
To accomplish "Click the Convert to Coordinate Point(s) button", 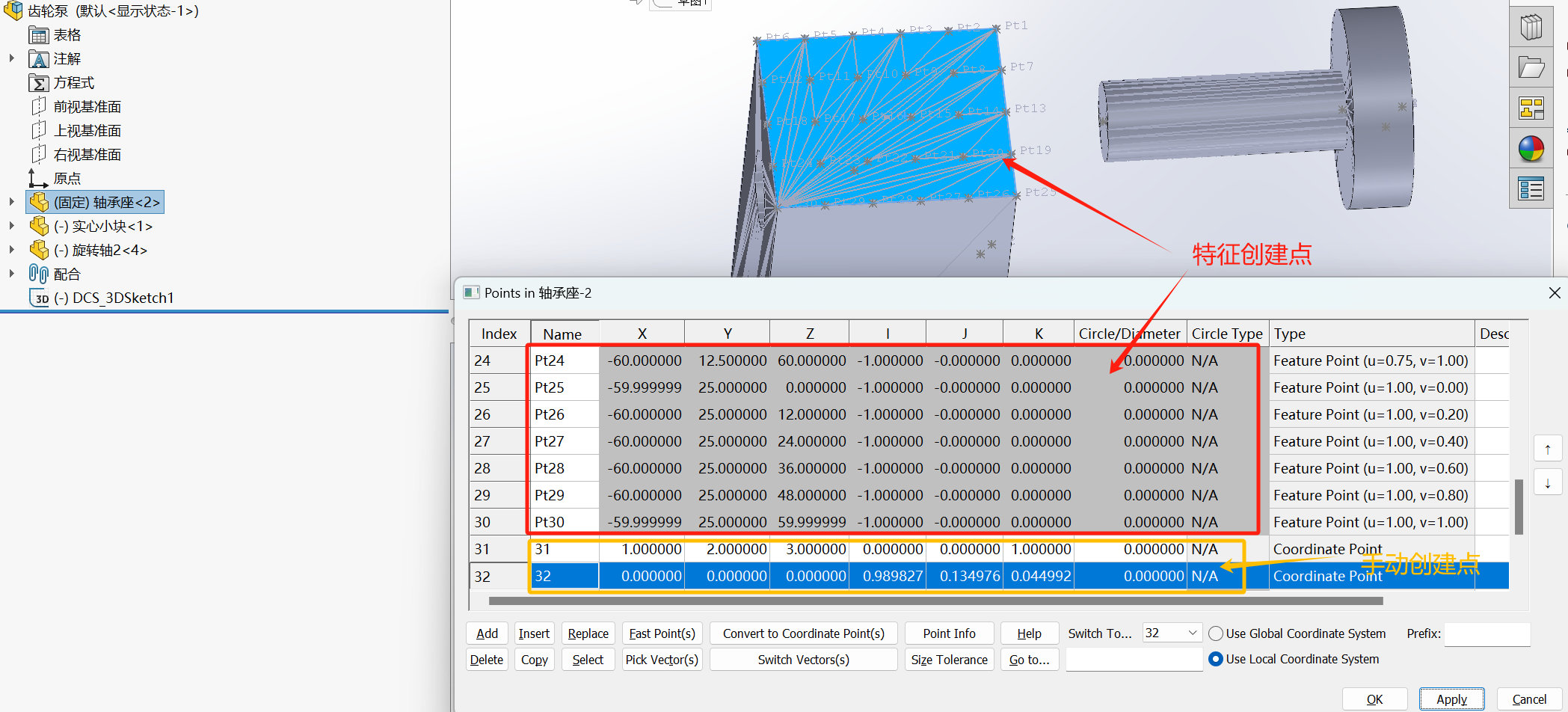I will [803, 633].
